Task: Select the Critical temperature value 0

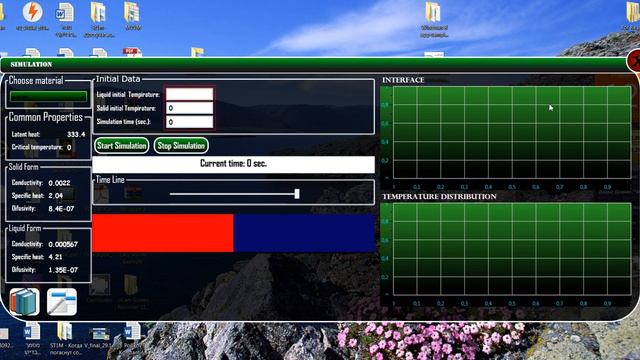Action: point(69,147)
